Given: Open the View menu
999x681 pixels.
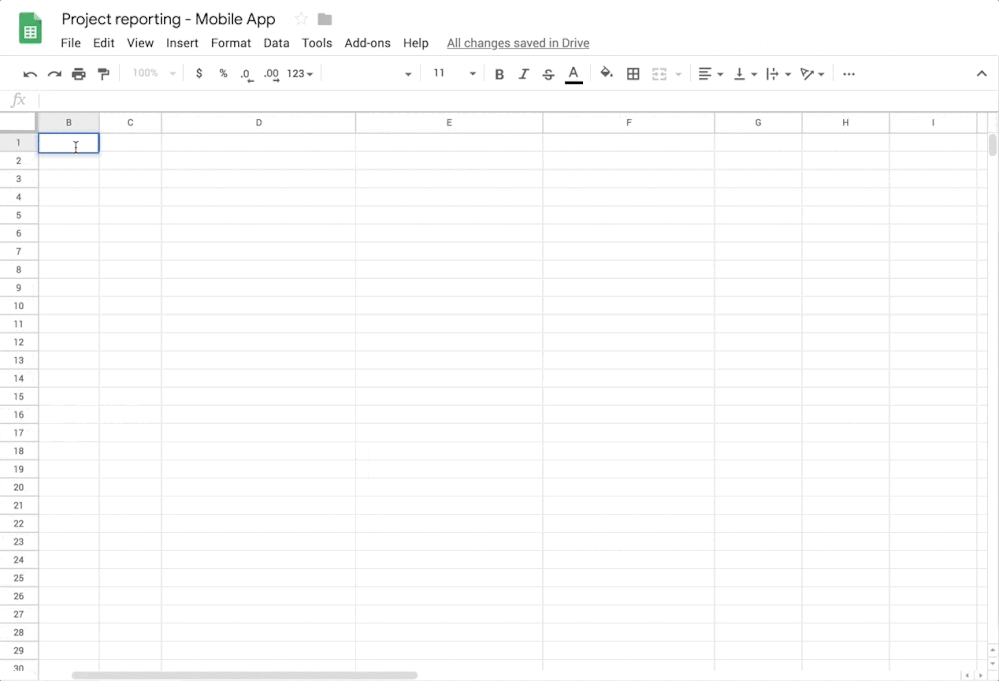Looking at the screenshot, I should tap(140, 43).
